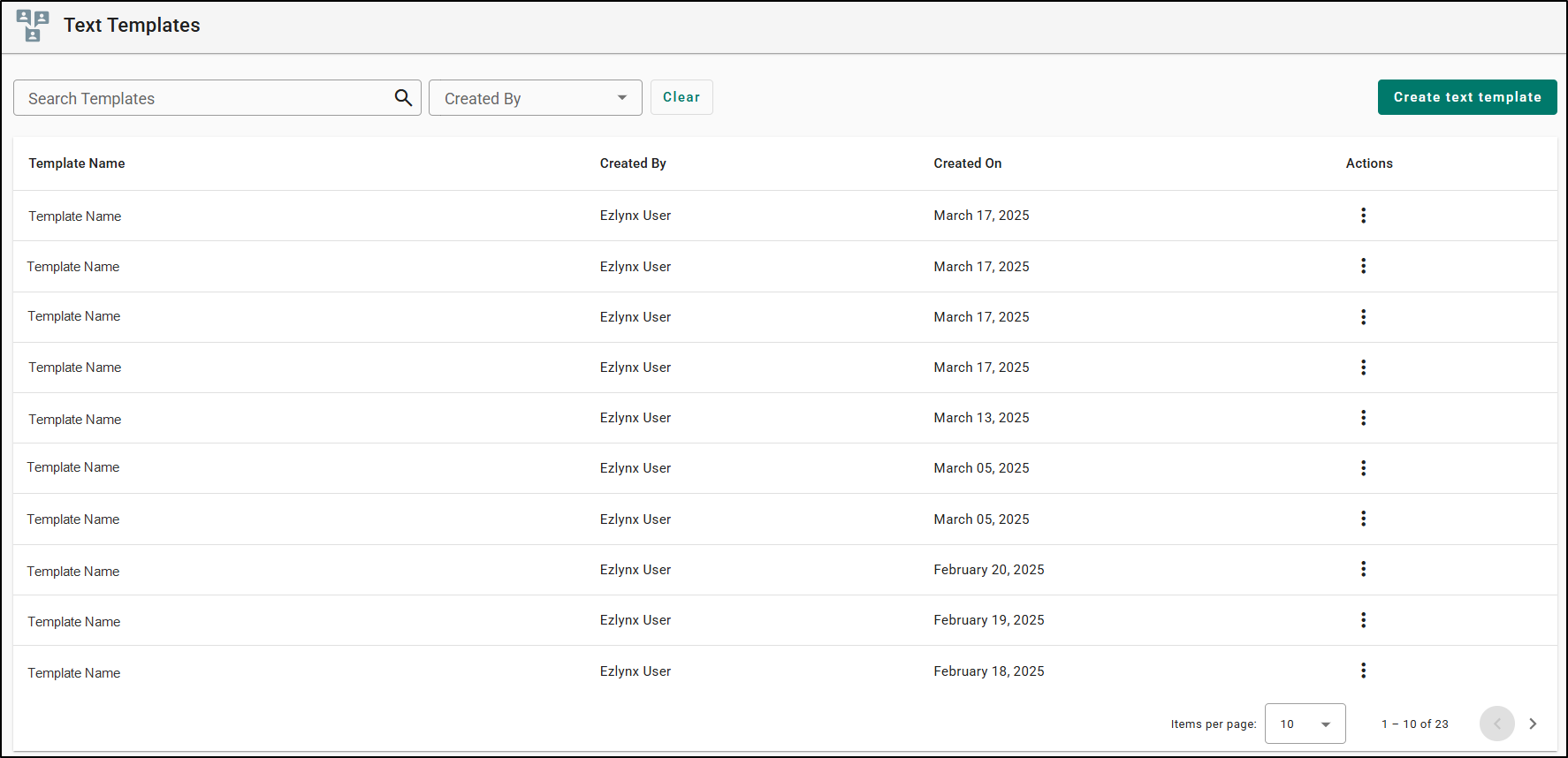Viewport: 1568px width, 758px height.
Task: Expand the Items per page dropdown
Action: (x=1305, y=724)
